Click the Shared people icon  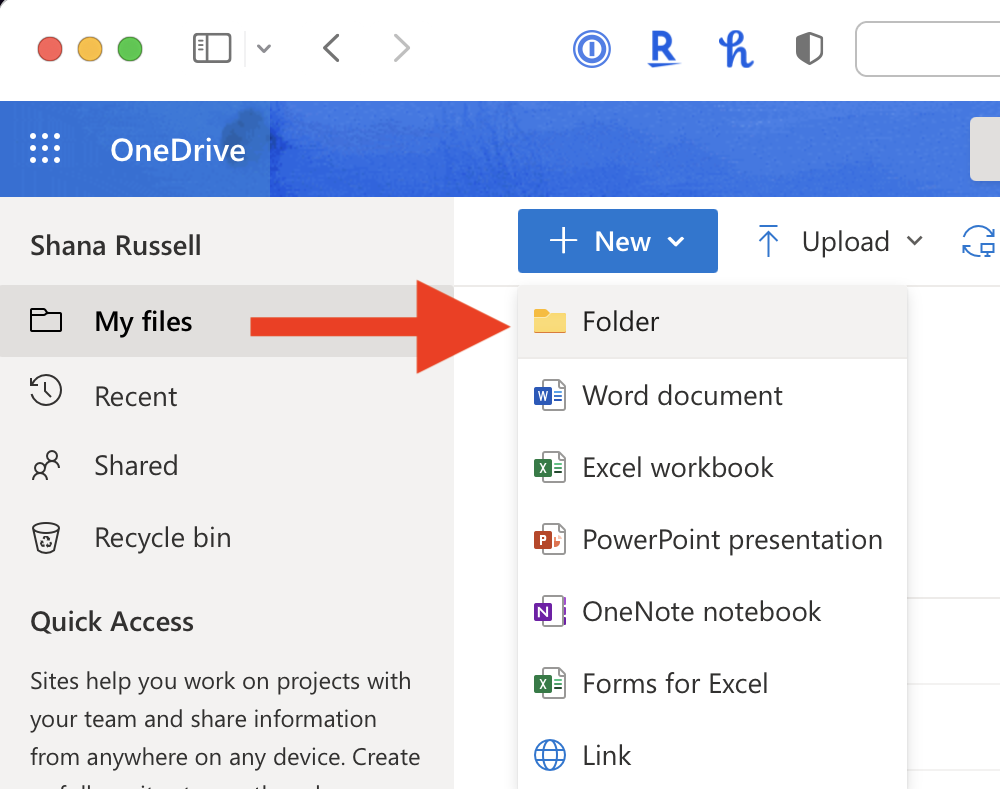click(x=46, y=466)
